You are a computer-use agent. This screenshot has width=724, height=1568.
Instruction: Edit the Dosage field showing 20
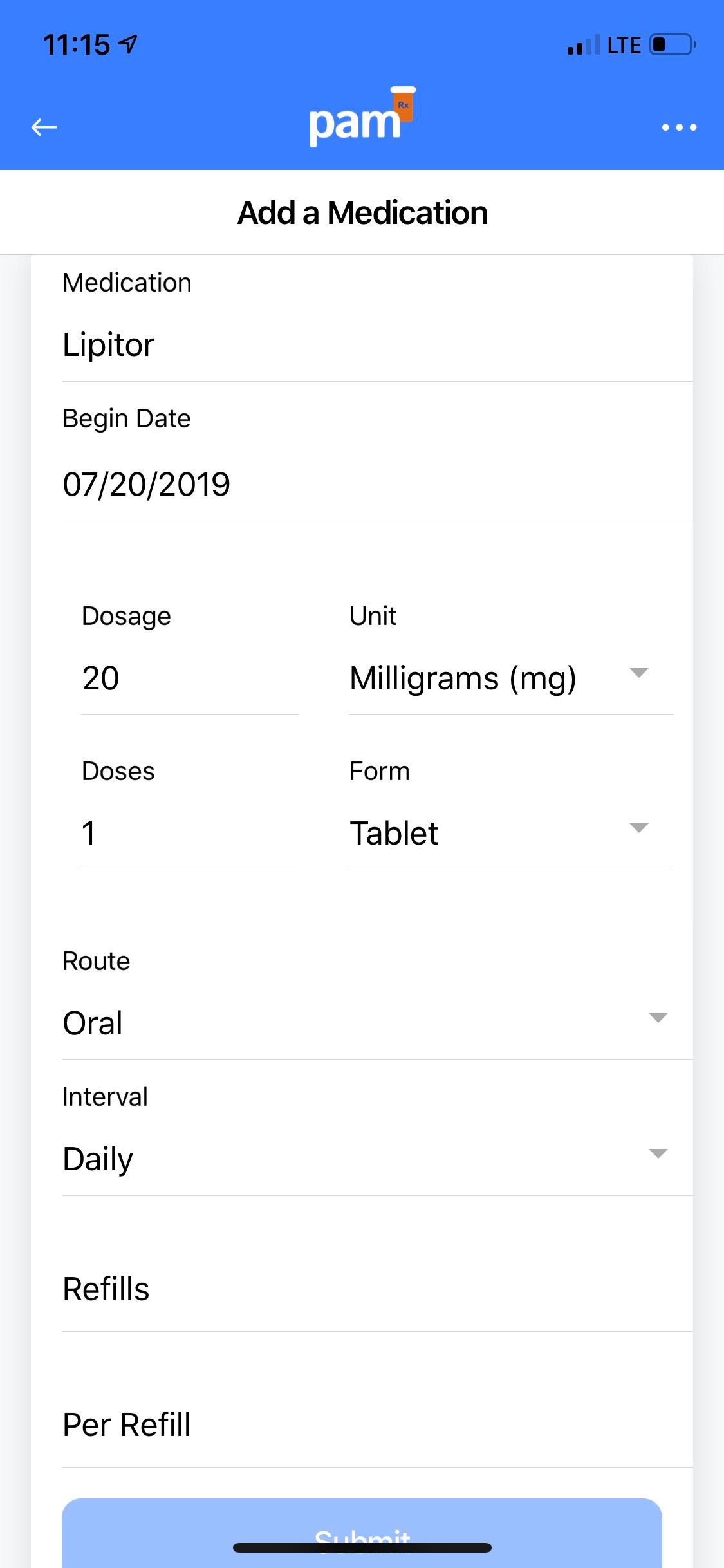click(189, 678)
